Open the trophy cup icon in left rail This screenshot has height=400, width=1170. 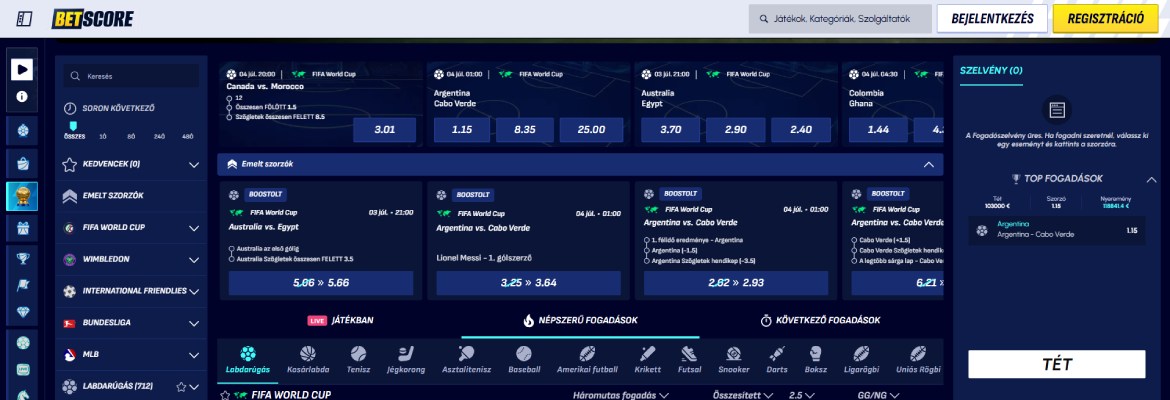[22, 259]
